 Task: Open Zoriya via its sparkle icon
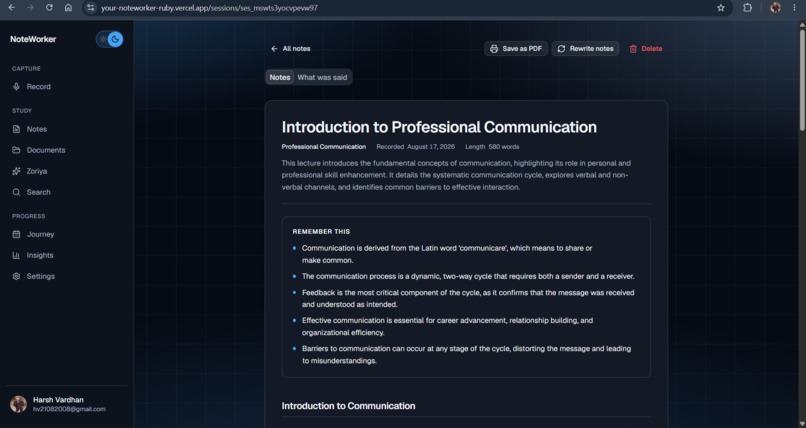coord(16,171)
